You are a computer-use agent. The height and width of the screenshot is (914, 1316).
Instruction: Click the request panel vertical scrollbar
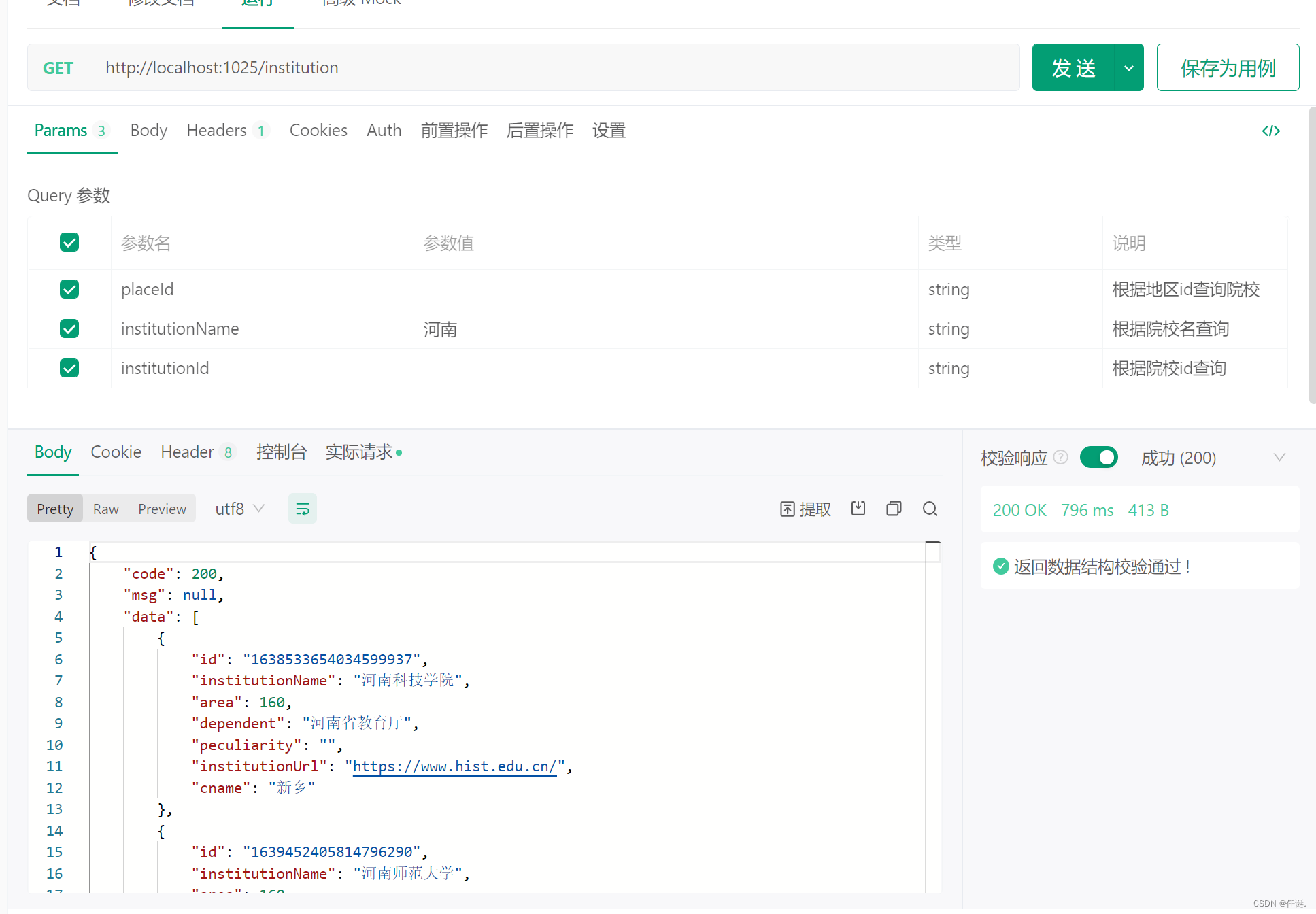tap(1312, 255)
